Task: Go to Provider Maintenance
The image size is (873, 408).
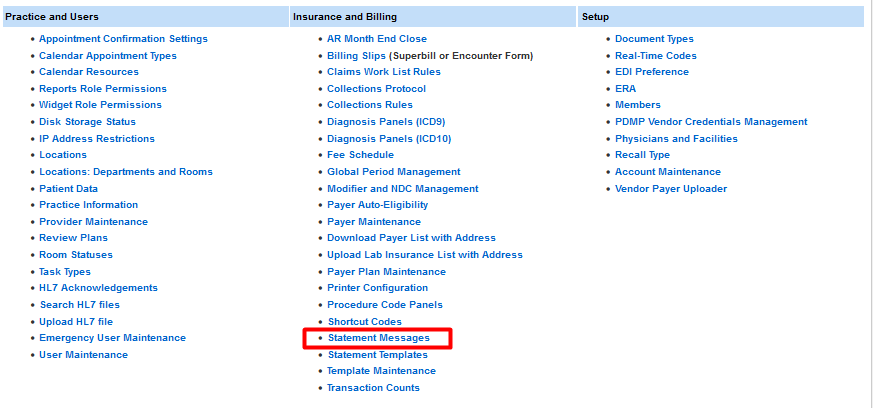Action: 93,222
